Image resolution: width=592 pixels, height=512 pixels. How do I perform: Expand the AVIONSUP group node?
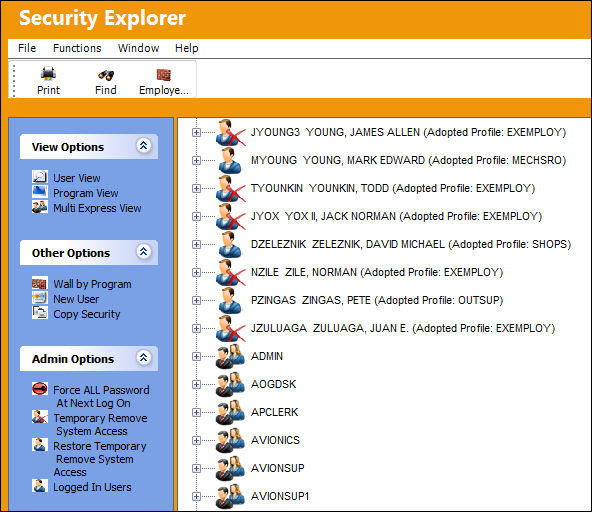click(196, 468)
